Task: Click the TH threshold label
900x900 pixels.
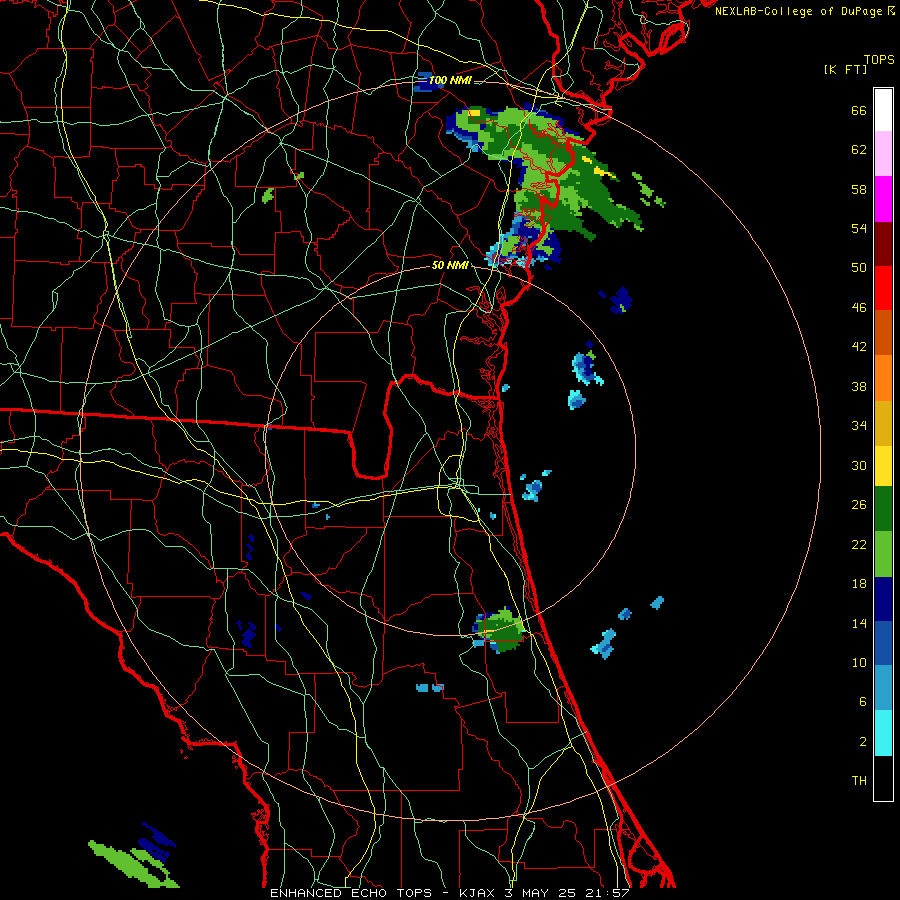Action: [x=859, y=781]
